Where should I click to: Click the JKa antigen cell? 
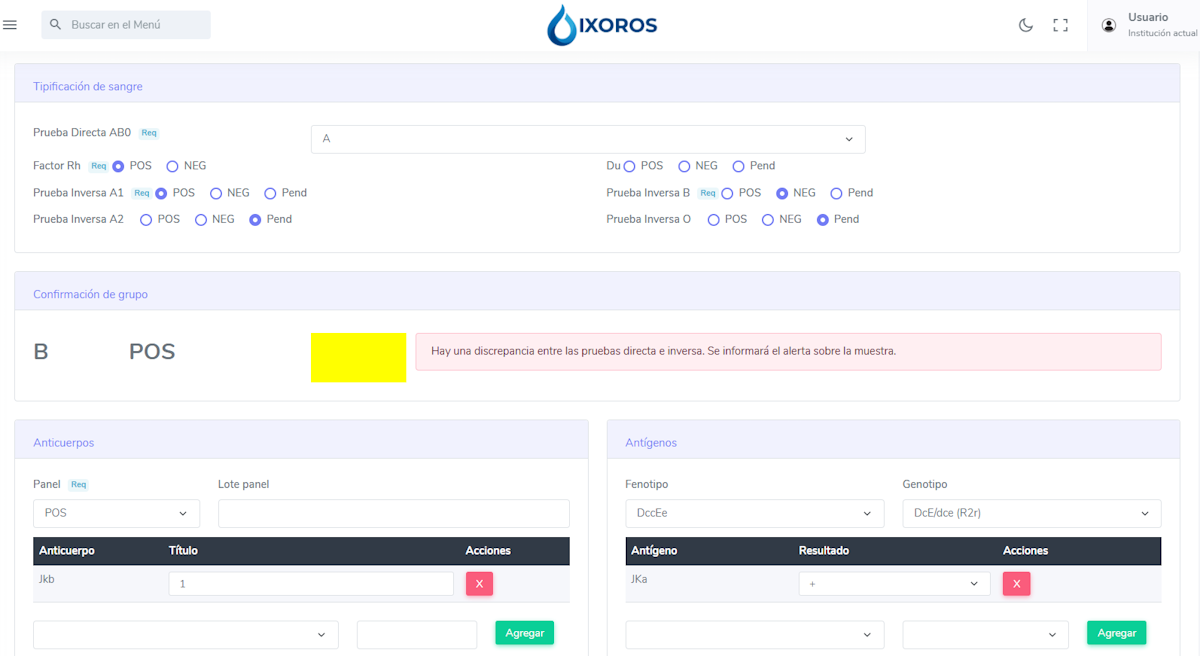click(x=639, y=579)
